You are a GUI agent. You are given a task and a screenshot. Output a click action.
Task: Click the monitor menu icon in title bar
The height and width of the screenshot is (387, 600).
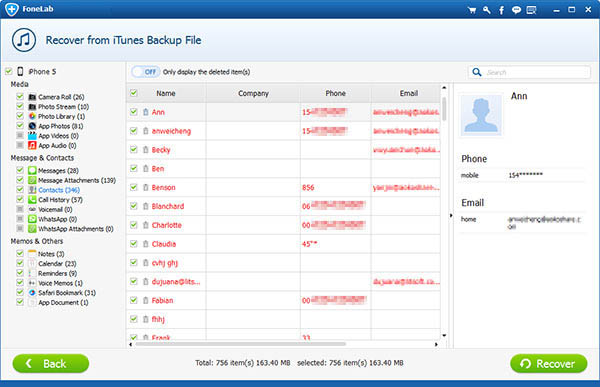coord(531,10)
